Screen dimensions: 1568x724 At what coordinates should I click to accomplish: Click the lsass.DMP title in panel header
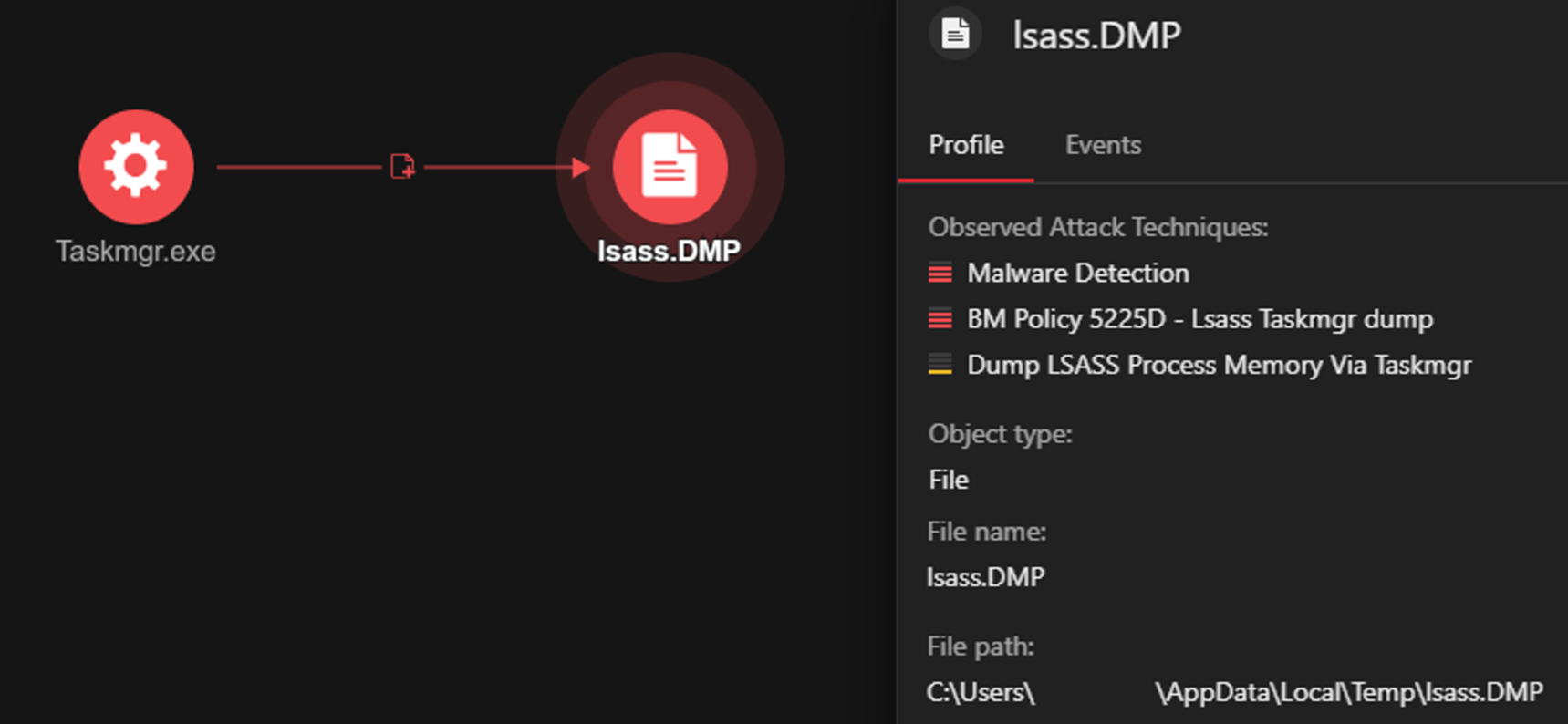pyautogui.click(x=1096, y=36)
